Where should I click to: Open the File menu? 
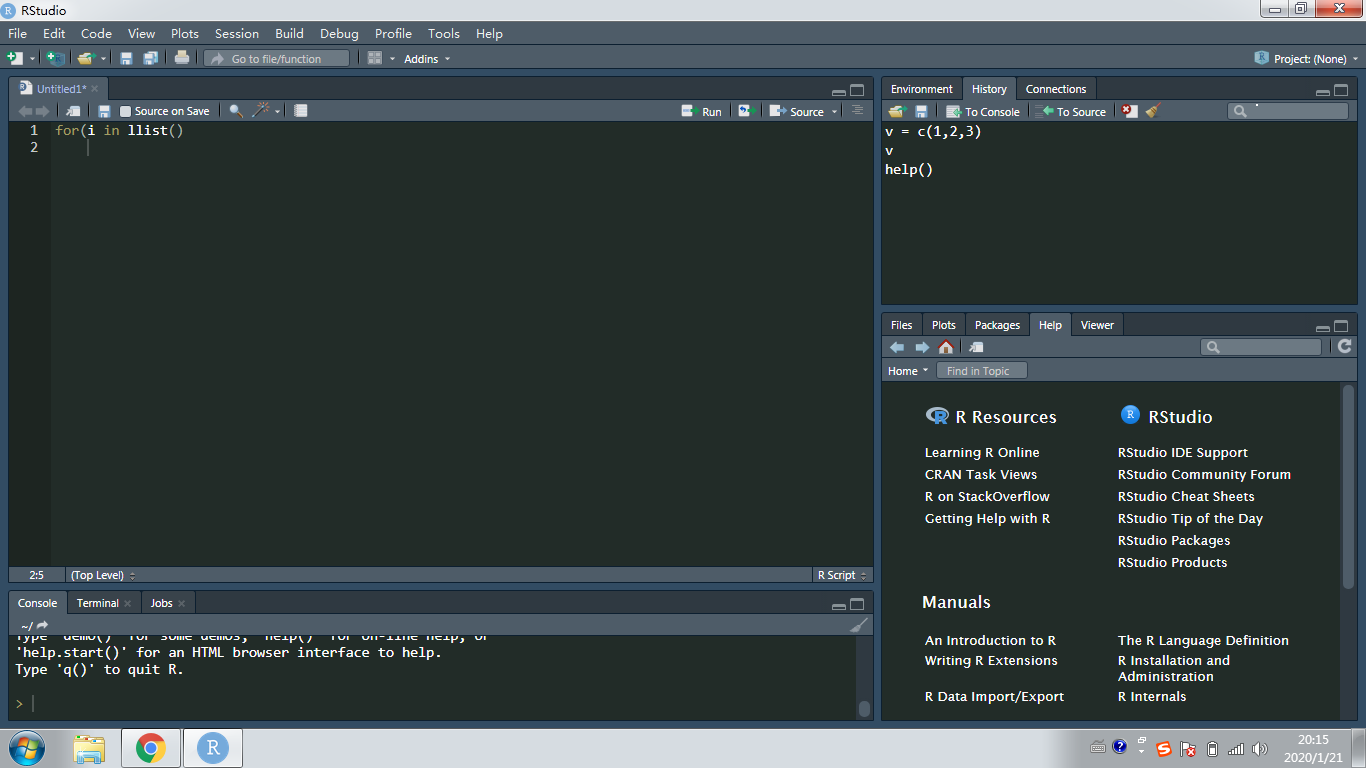click(x=17, y=33)
